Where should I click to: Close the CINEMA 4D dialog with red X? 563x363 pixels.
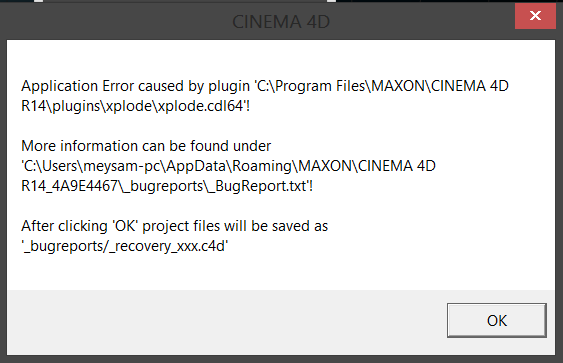[x=535, y=16]
